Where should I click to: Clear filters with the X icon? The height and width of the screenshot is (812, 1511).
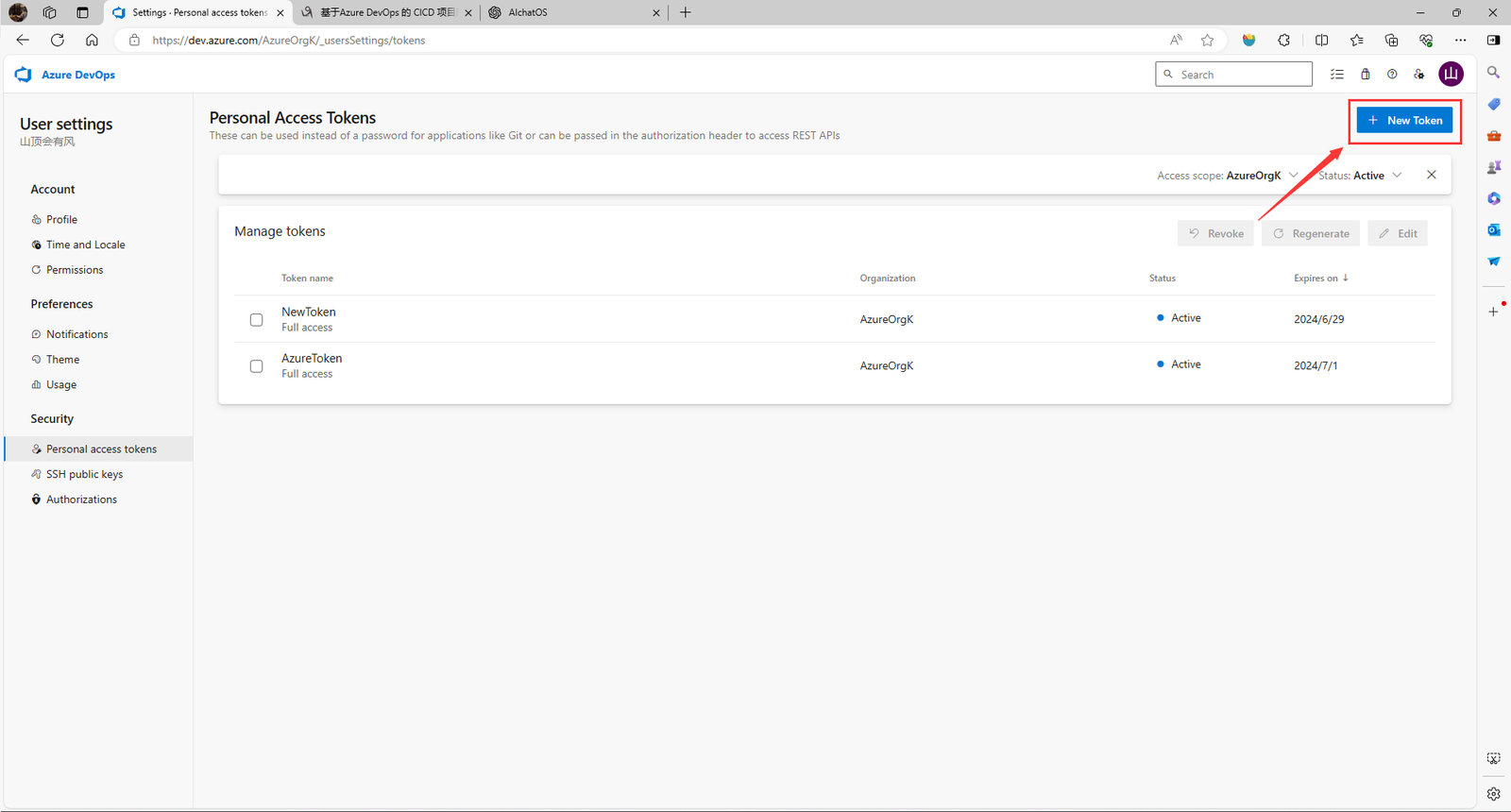point(1432,175)
